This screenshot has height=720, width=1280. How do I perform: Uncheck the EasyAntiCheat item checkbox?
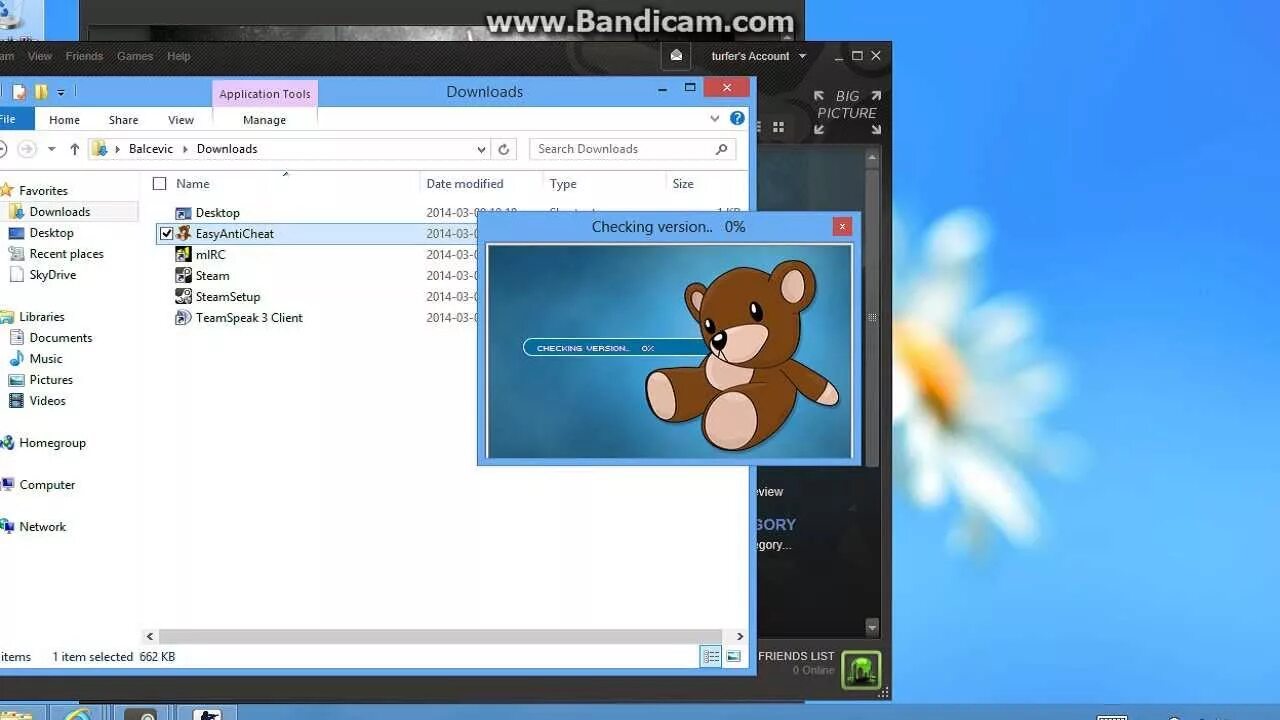166,233
